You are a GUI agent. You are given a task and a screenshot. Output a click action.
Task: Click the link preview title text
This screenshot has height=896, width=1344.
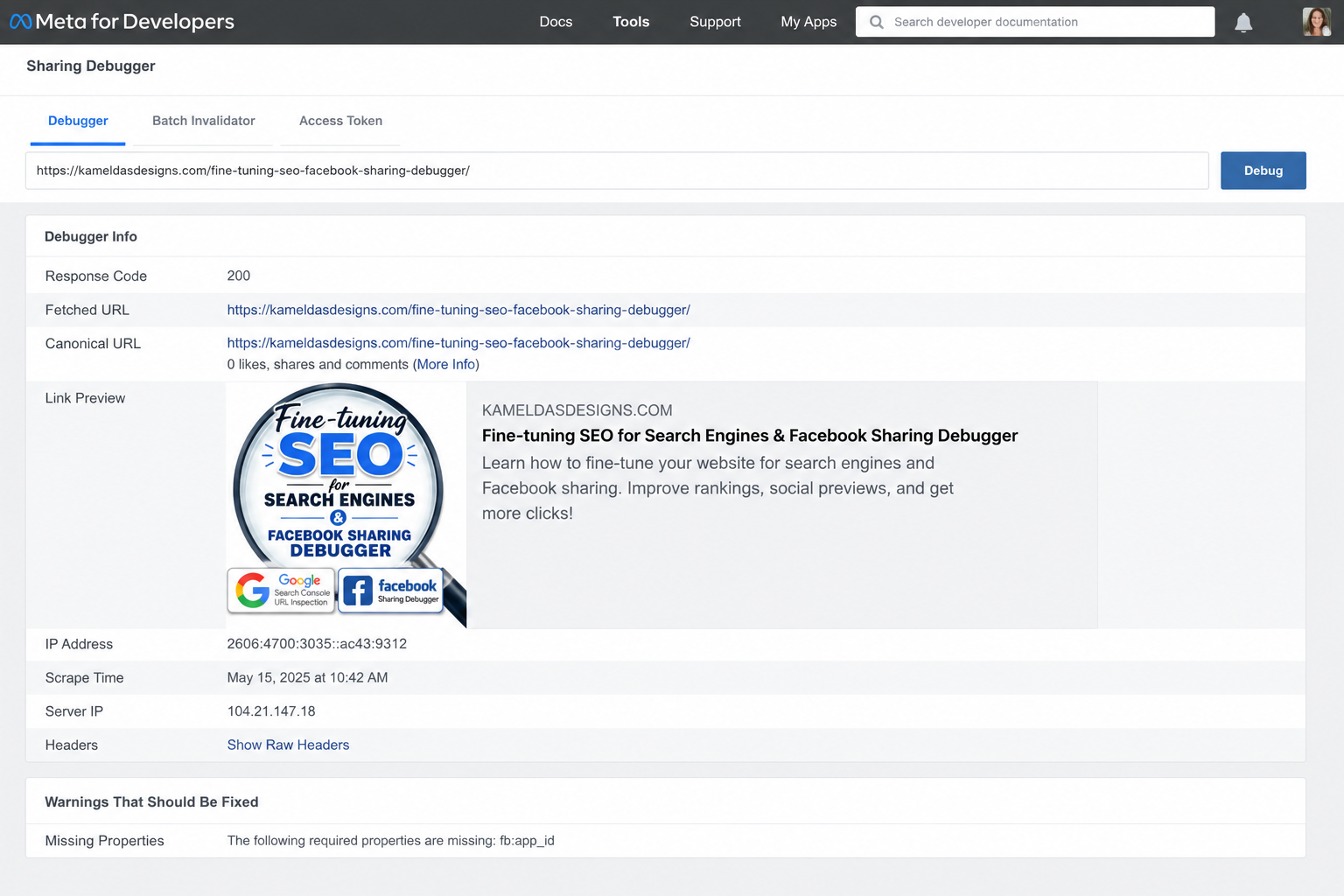pyautogui.click(x=750, y=436)
